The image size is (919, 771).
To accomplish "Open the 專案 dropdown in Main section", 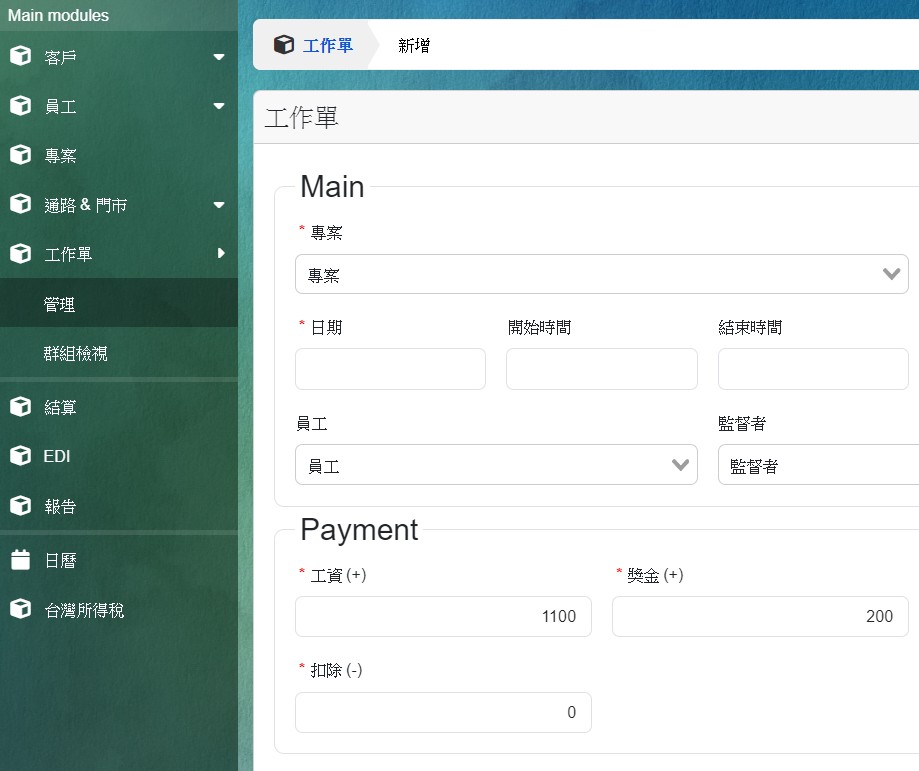I will 601,274.
